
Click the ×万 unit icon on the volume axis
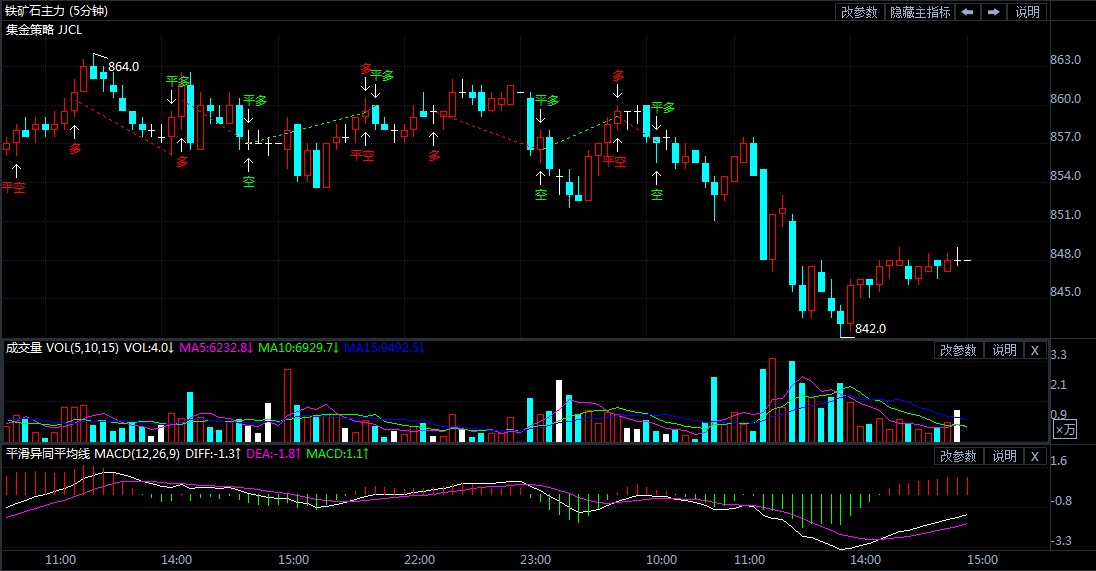pos(1066,429)
